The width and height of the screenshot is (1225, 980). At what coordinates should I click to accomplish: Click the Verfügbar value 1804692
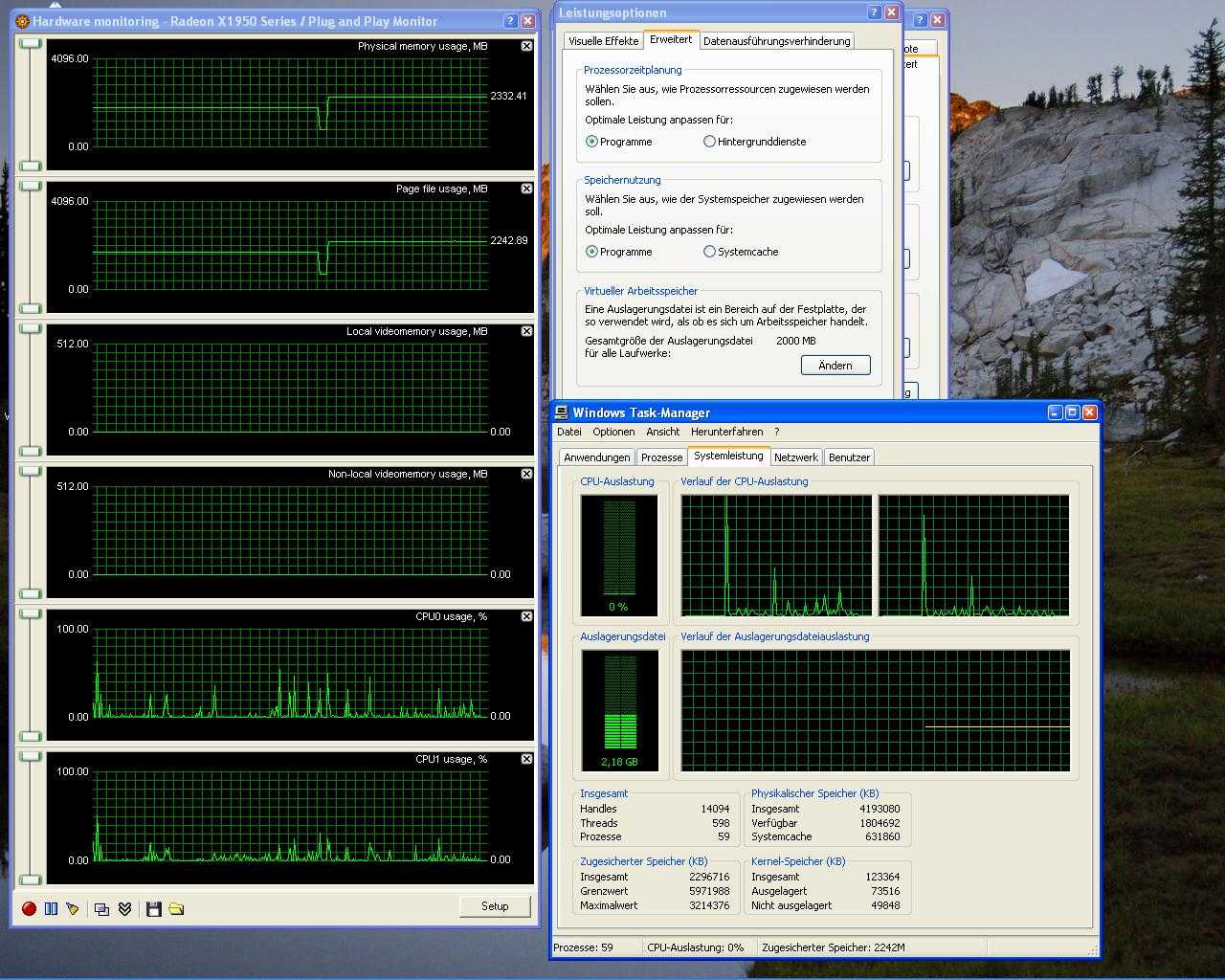click(x=880, y=823)
